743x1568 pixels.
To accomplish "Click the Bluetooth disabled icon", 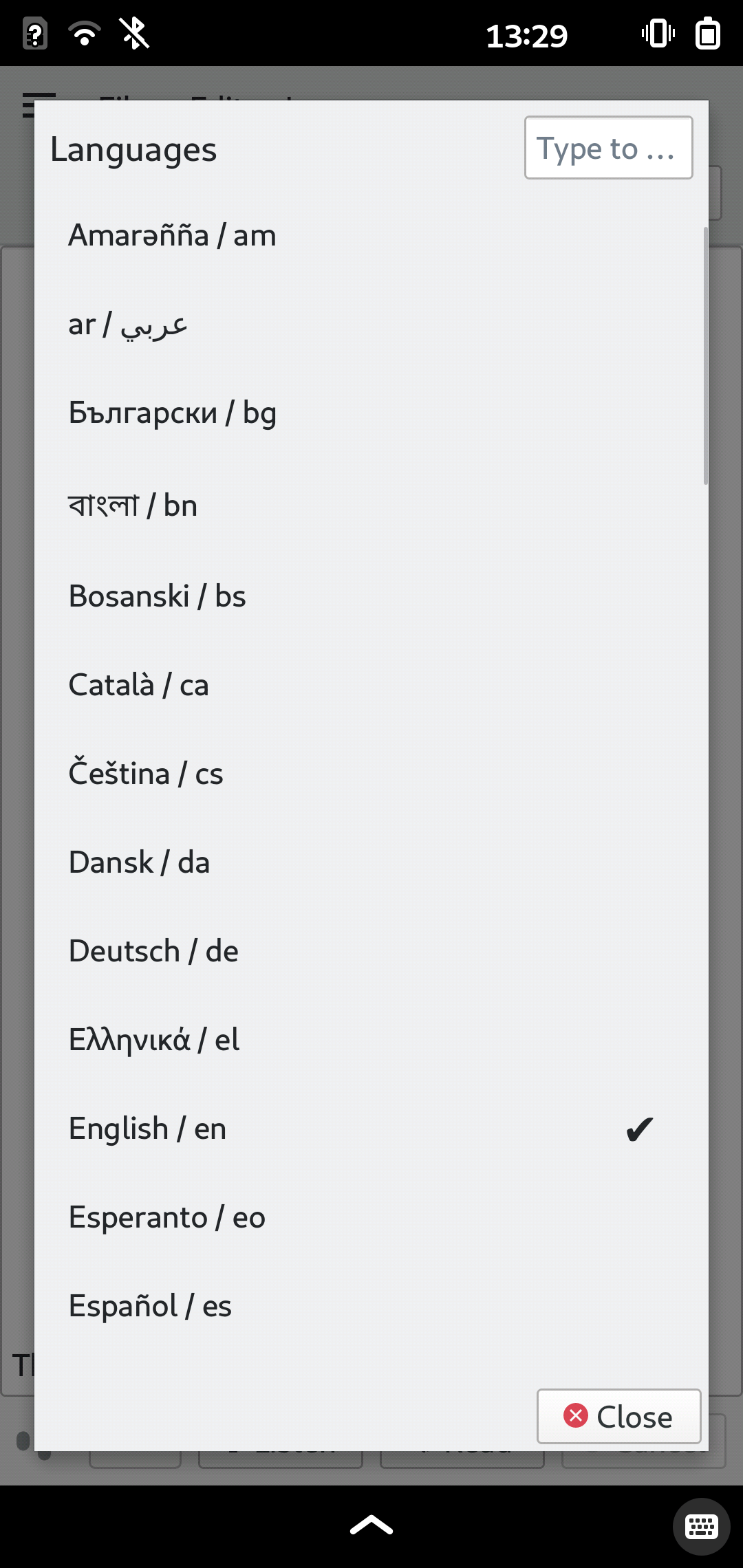I will (x=134, y=33).
